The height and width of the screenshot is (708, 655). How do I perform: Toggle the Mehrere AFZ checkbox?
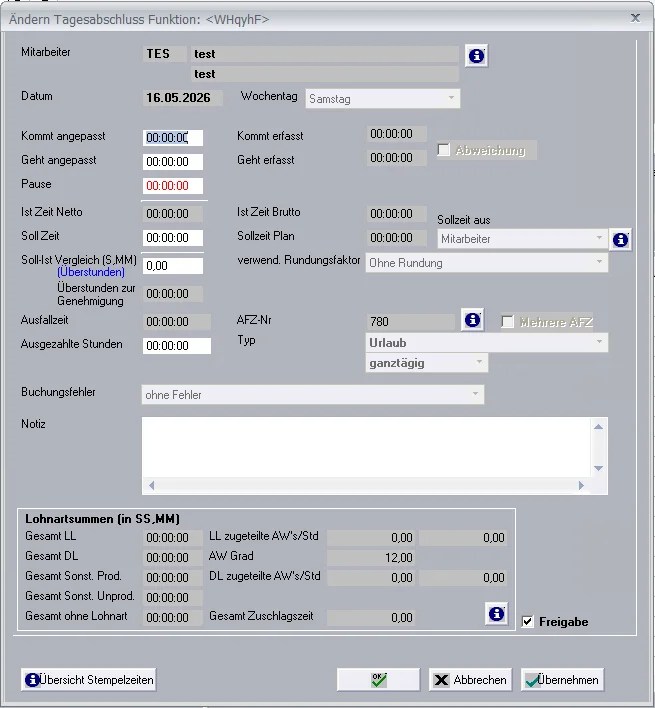tap(507, 322)
